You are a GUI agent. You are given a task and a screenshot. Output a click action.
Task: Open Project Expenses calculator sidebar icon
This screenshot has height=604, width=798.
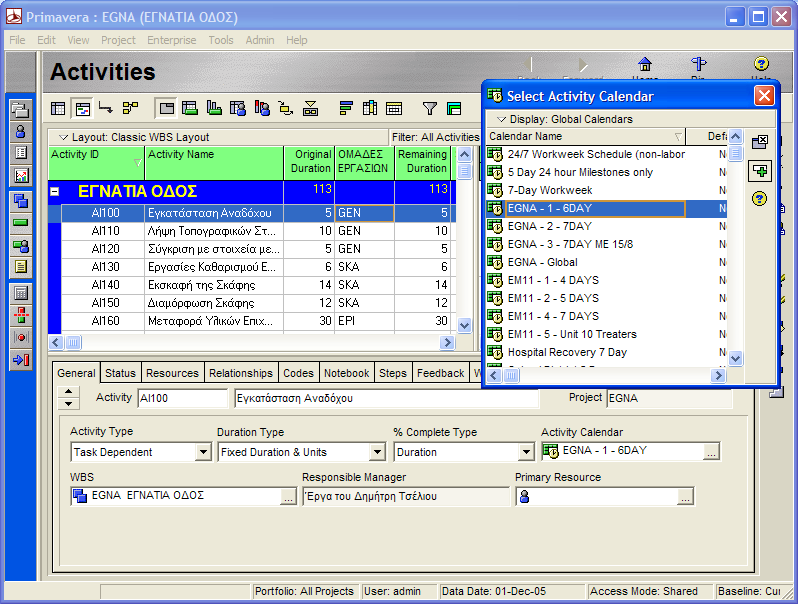(x=21, y=293)
